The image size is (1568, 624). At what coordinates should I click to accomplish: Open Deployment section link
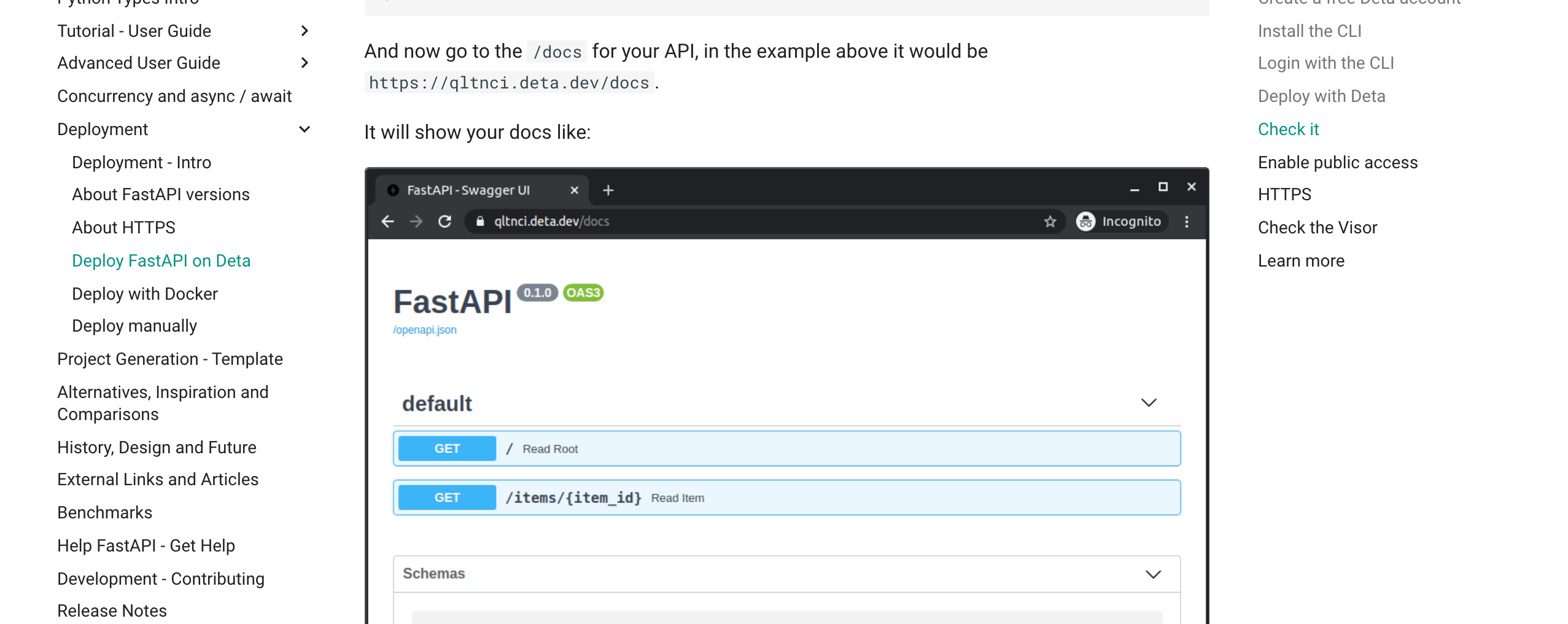pyautogui.click(x=103, y=129)
